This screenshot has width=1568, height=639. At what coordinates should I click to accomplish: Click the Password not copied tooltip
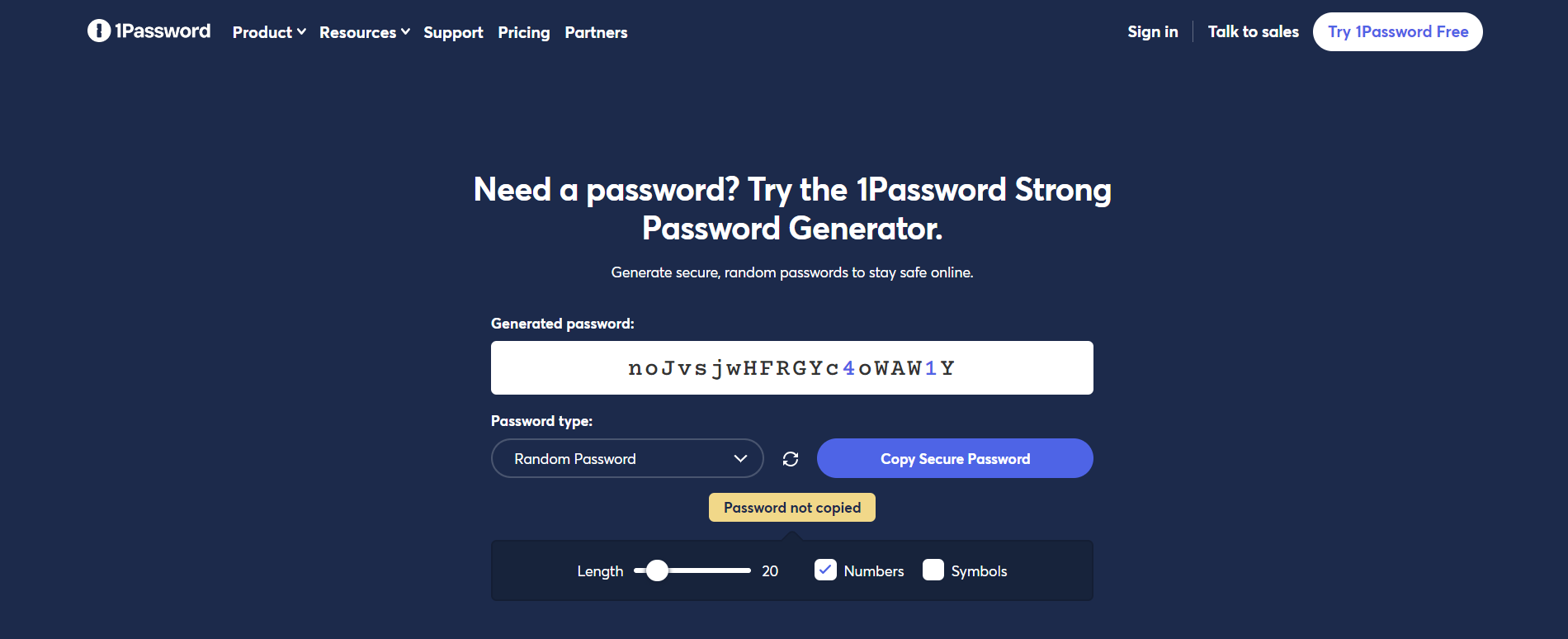coord(792,508)
